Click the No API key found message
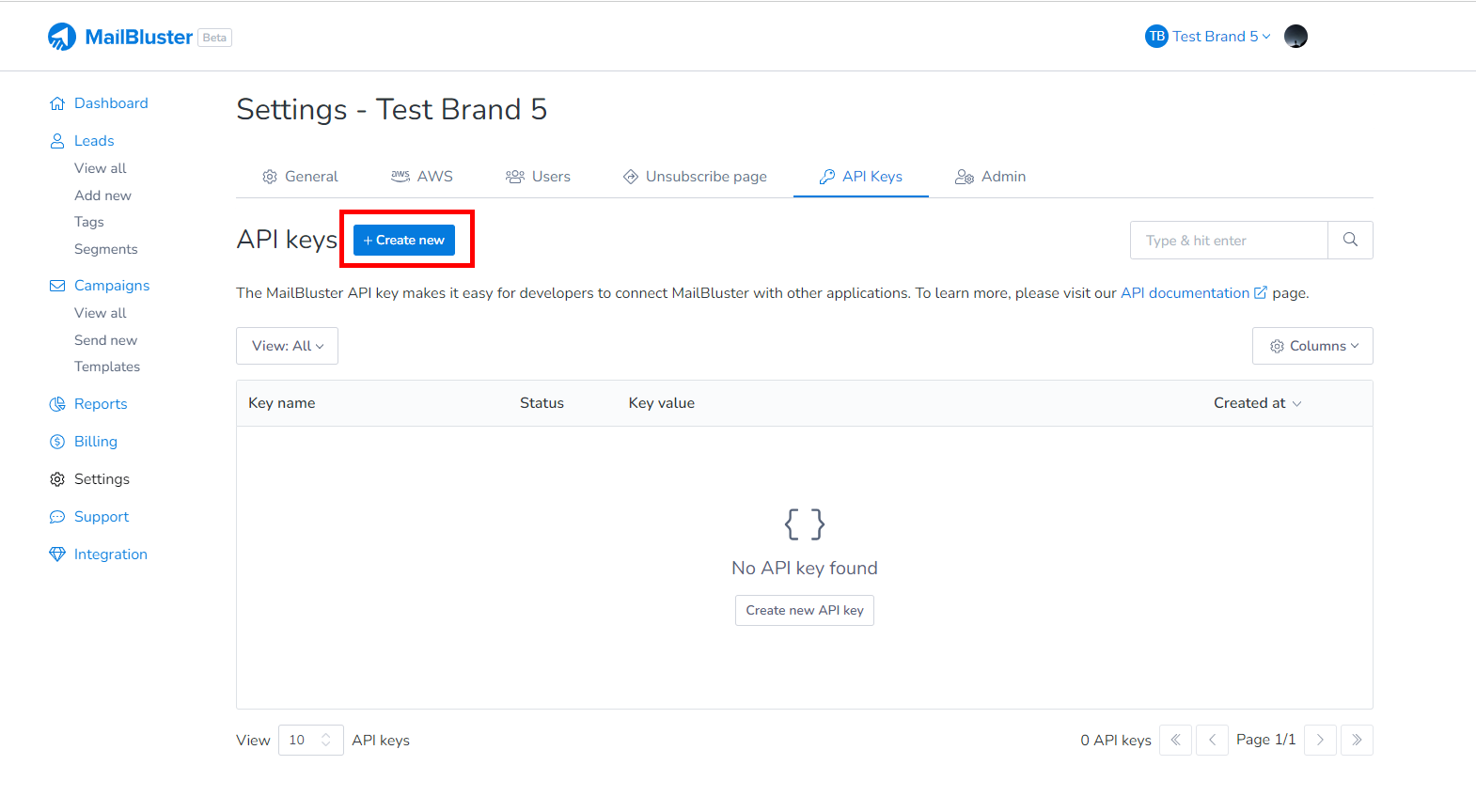Image resolution: width=1476 pixels, height=812 pixels. (x=805, y=569)
